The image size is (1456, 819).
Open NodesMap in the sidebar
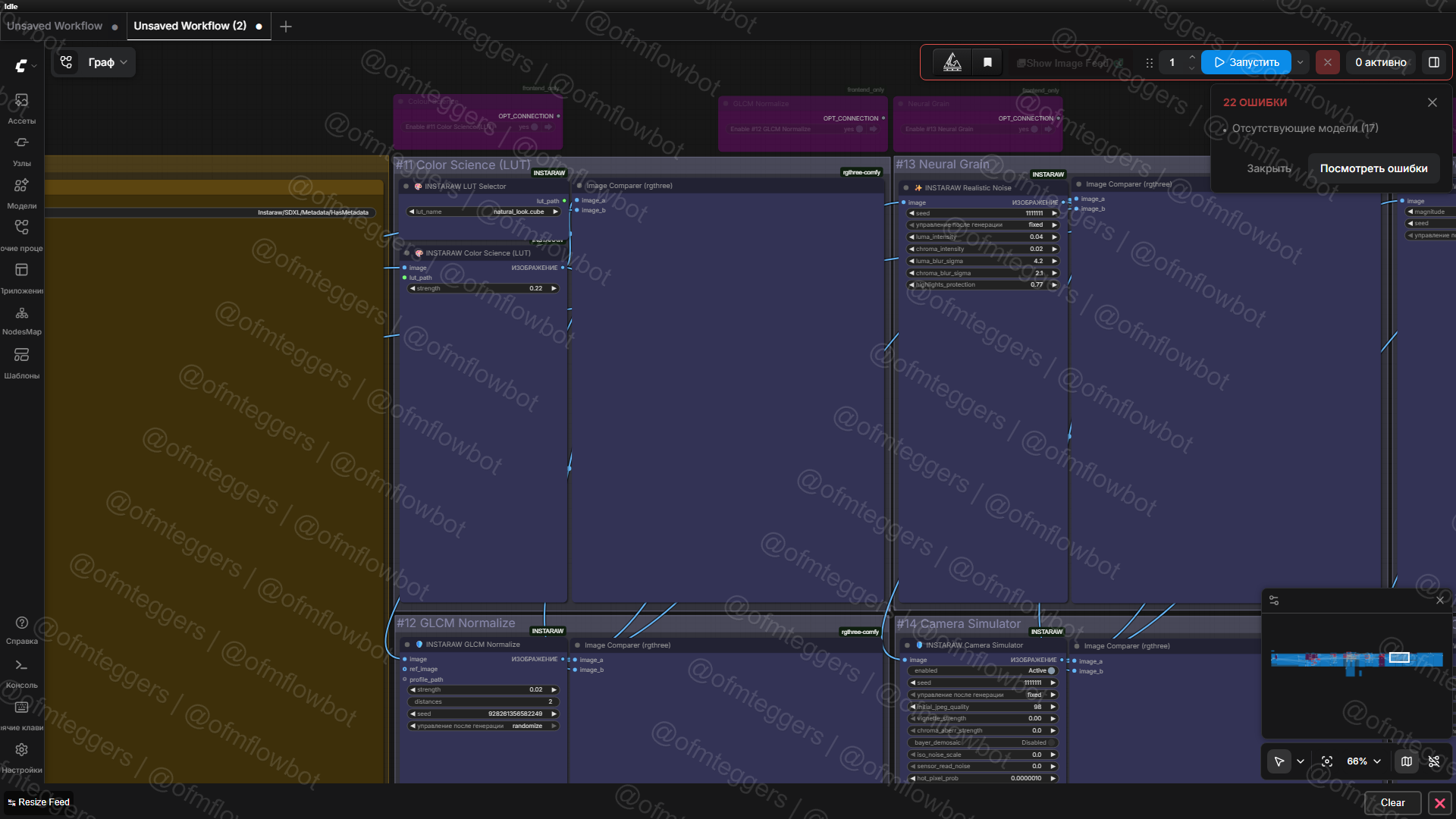pos(21,319)
